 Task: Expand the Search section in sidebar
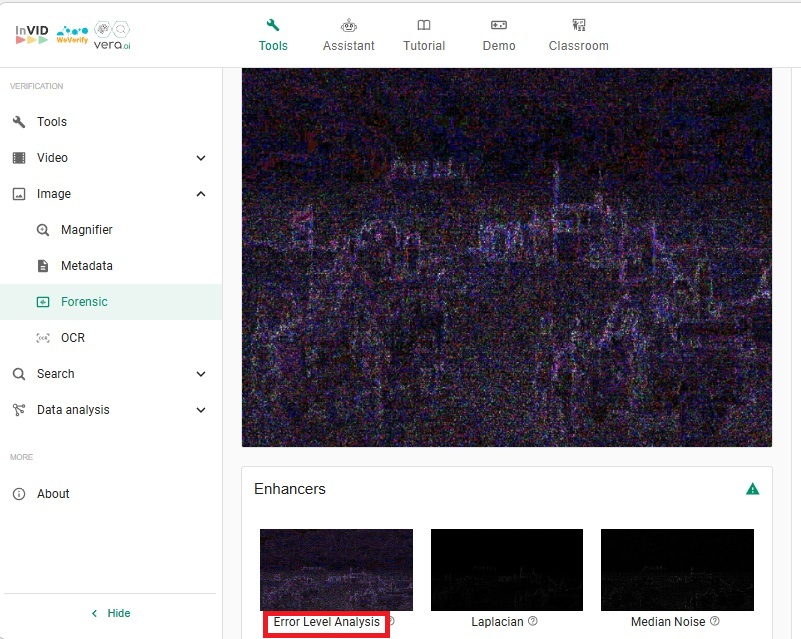201,374
